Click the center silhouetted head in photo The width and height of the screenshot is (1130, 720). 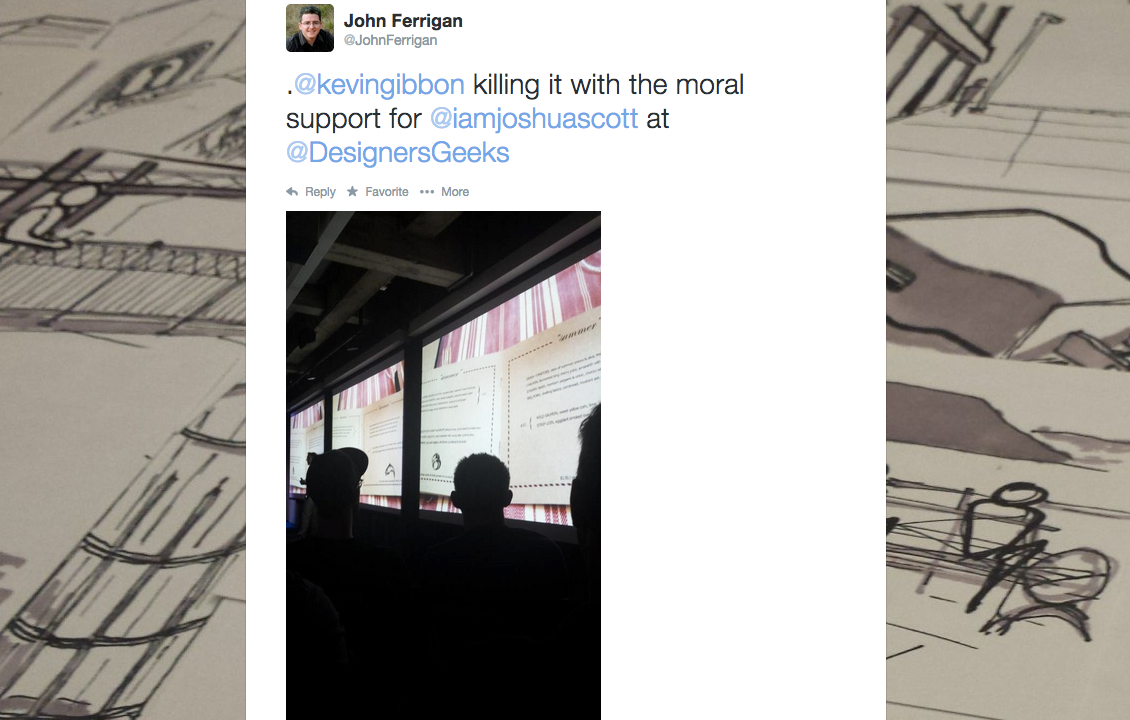481,481
